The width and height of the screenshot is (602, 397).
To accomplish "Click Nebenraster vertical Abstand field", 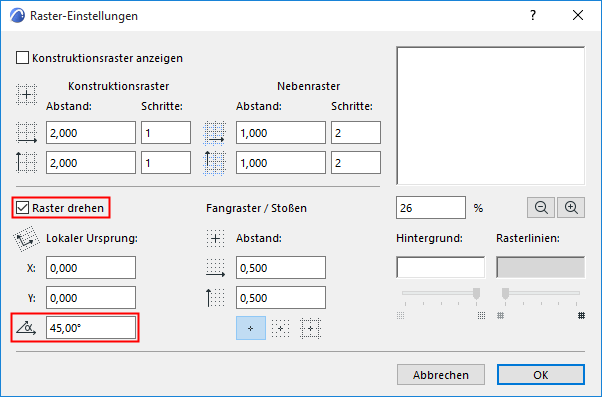I will point(281,162).
